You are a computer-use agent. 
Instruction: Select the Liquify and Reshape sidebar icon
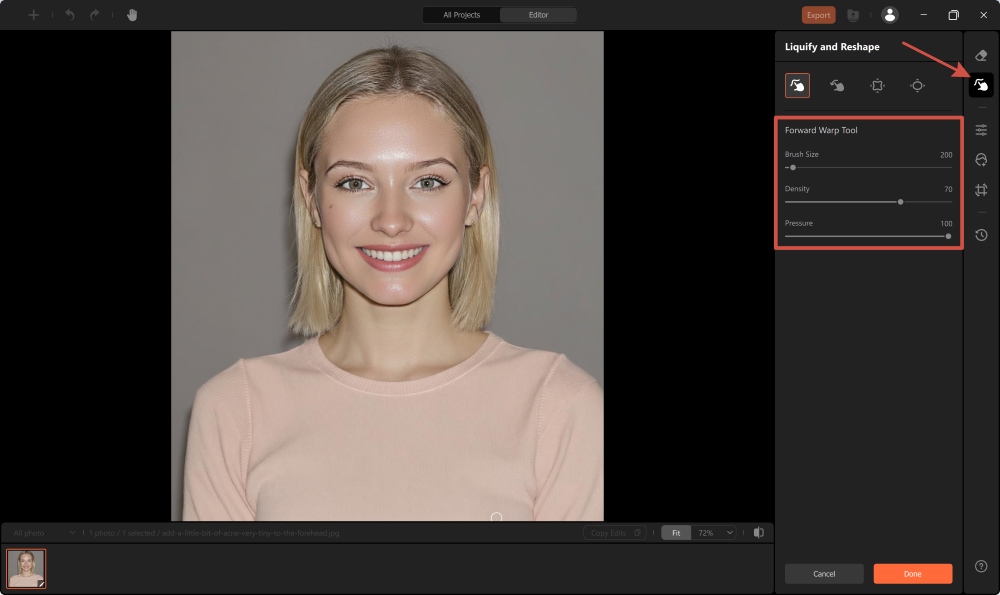point(981,84)
